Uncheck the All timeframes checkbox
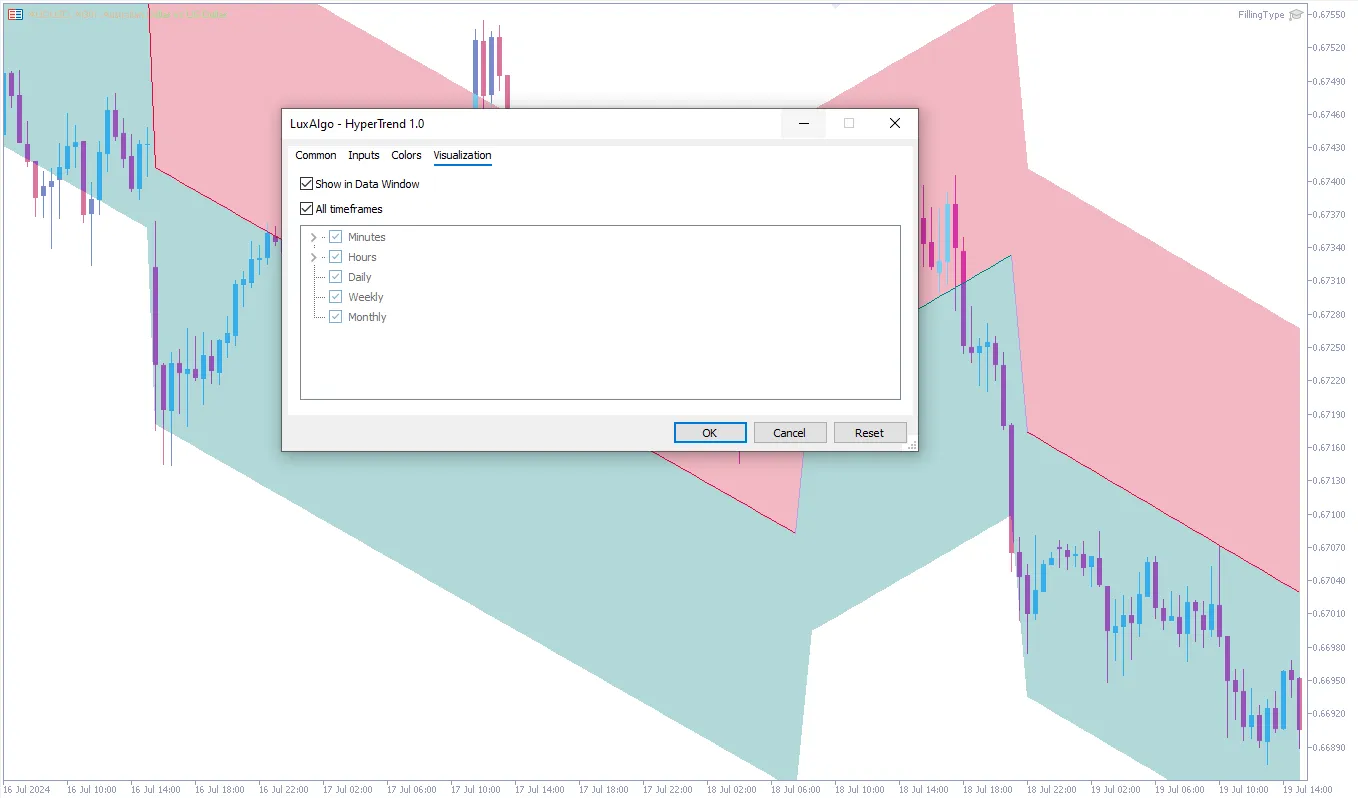Screen dimensions: 1358x798 tap(306, 209)
